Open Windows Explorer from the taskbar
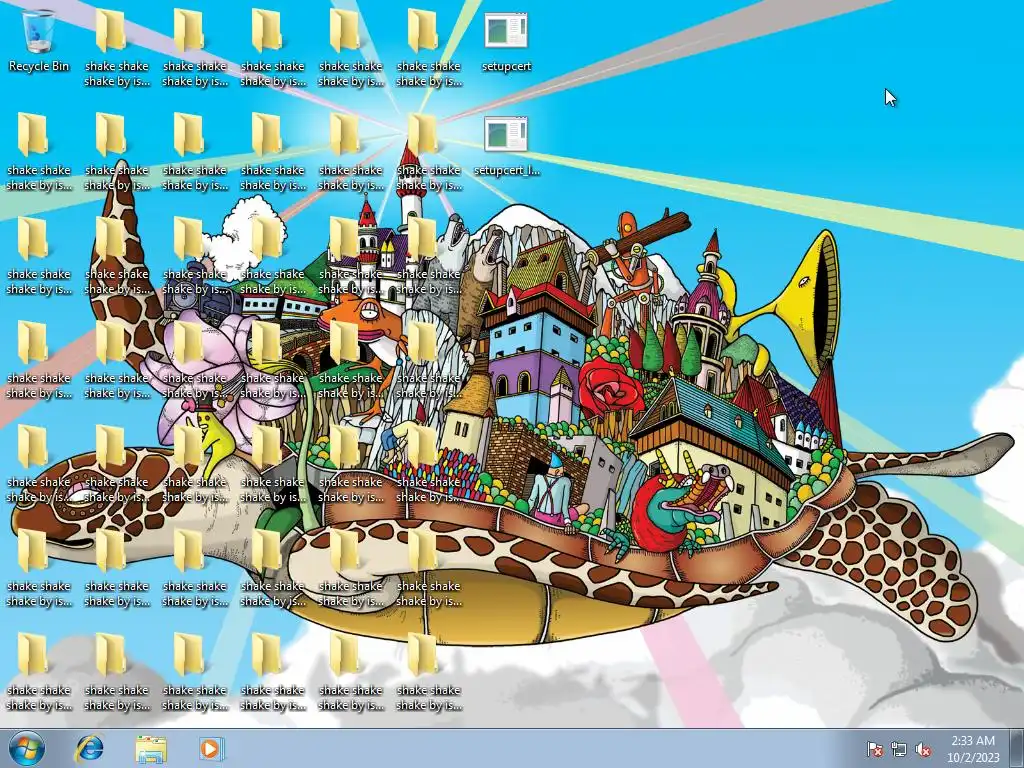 [151, 748]
